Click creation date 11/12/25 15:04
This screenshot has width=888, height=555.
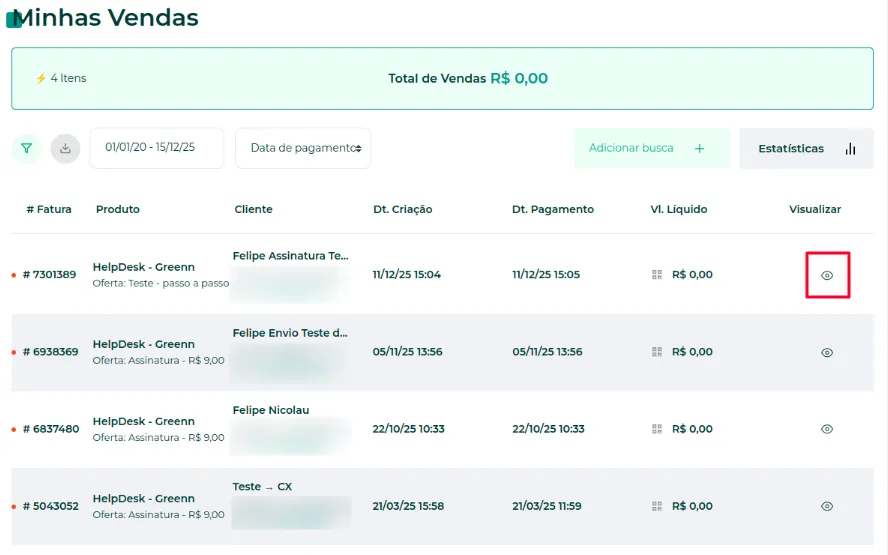(407, 275)
